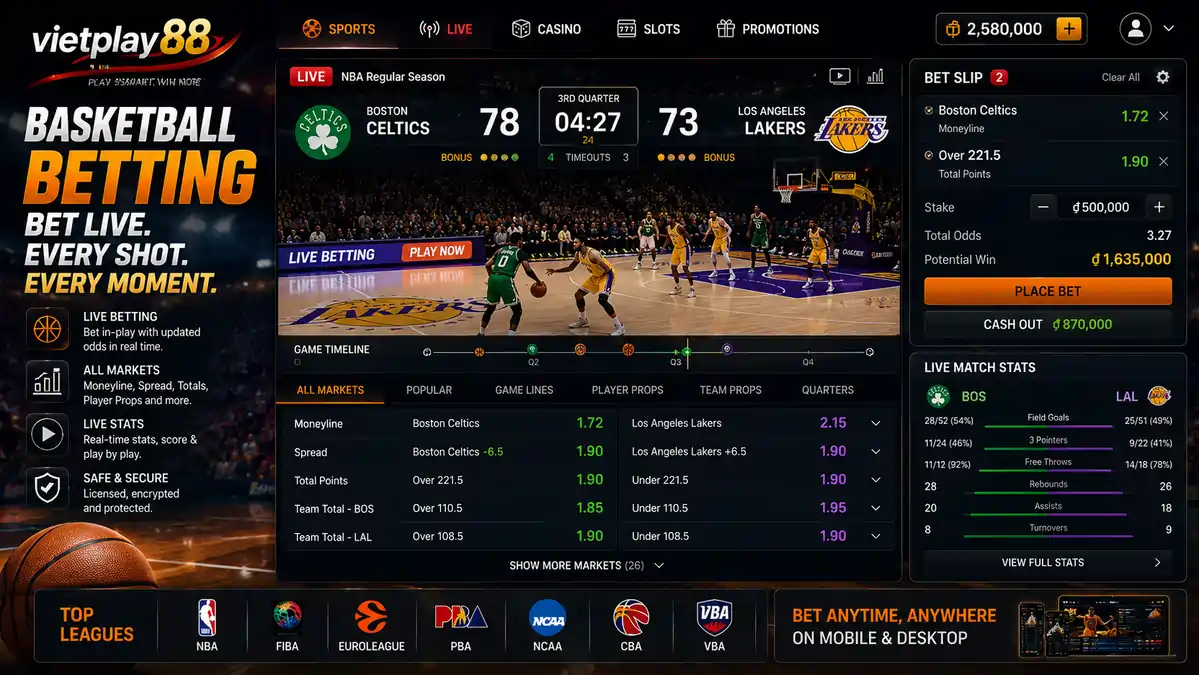This screenshot has height=675, width=1199.
Task: Switch to the Player Props tab
Action: 627,390
